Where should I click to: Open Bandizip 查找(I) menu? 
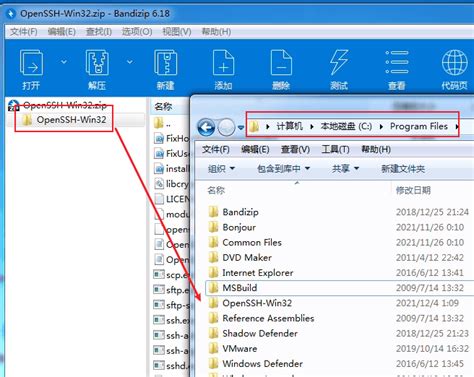(99, 32)
